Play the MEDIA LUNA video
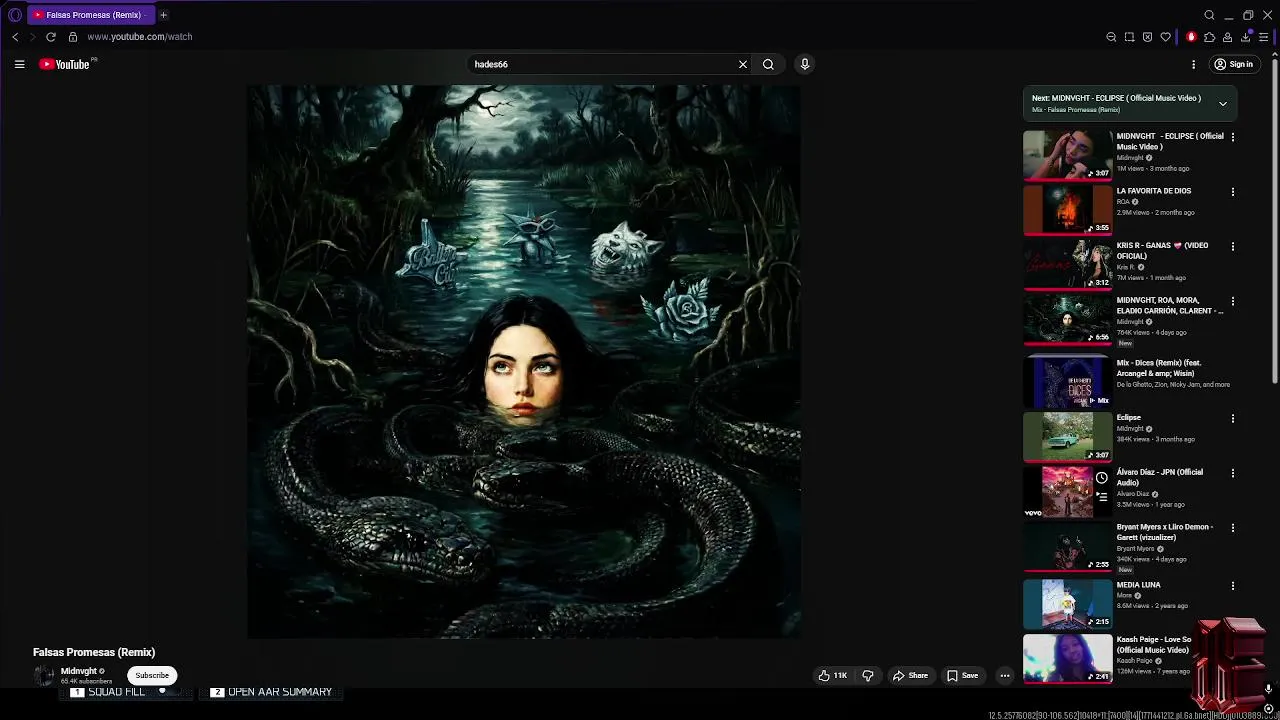1280x720 pixels. tap(1067, 604)
